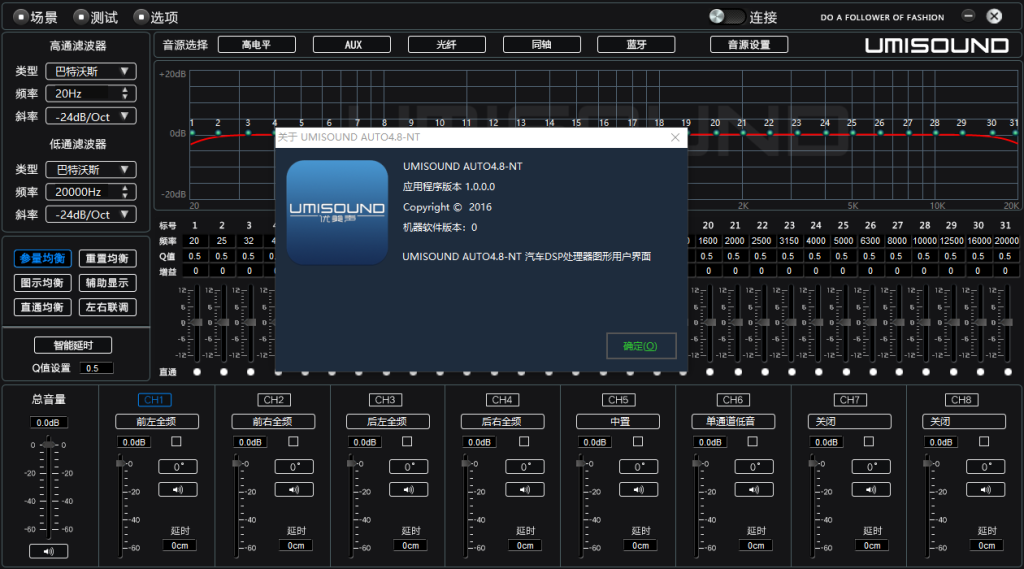Screen dimensions: 1024x569
Task: Select CH5 channel tab
Action: (x=618, y=400)
